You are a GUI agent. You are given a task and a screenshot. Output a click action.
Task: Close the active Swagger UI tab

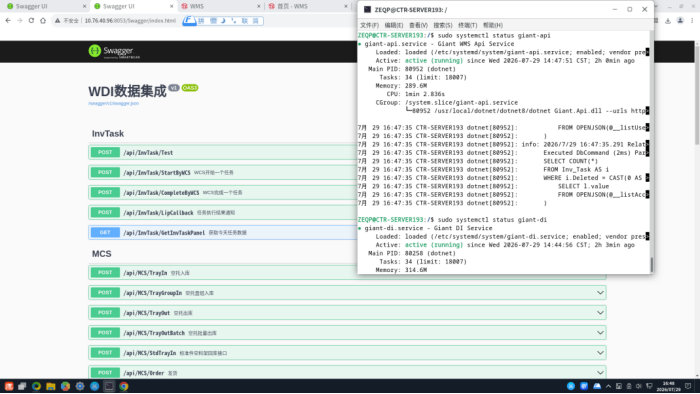coord(171,6)
